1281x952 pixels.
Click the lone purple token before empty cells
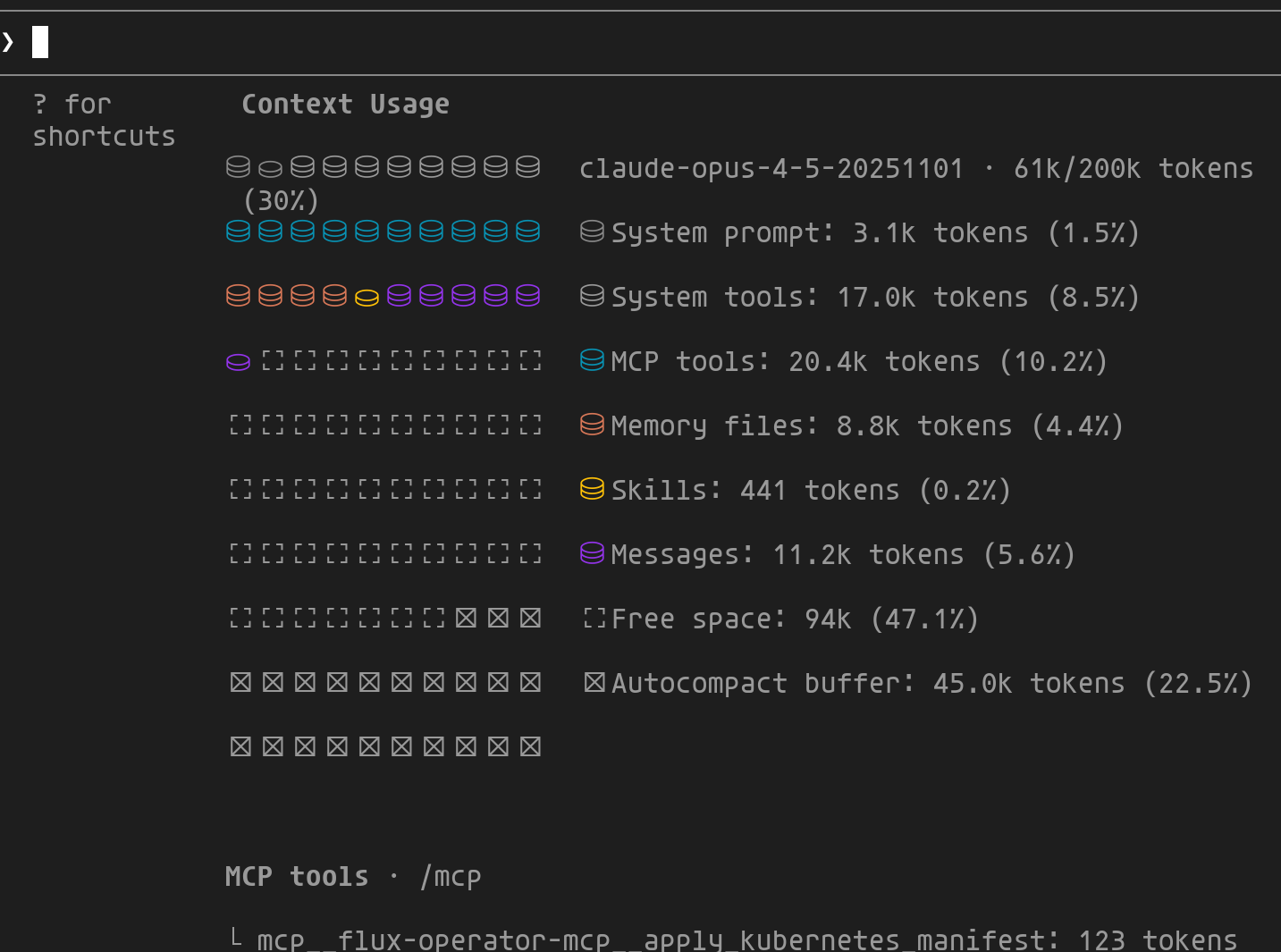coord(238,362)
